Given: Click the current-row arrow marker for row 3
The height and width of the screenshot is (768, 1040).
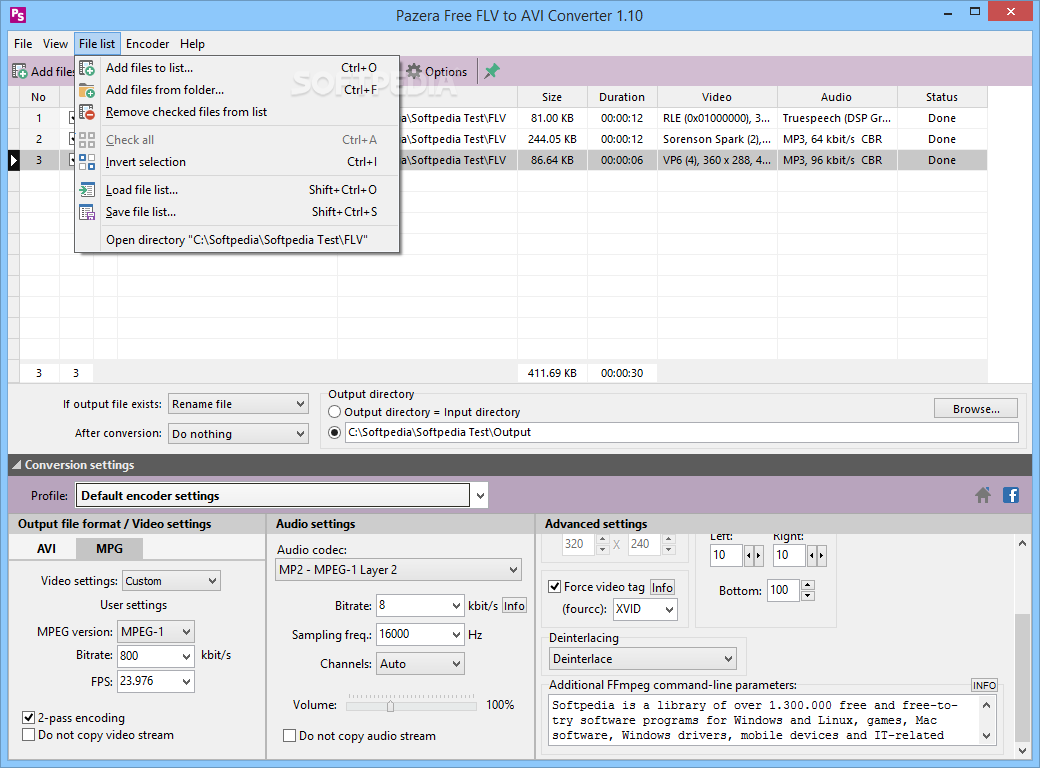Looking at the screenshot, I should pyautogui.click(x=13, y=160).
